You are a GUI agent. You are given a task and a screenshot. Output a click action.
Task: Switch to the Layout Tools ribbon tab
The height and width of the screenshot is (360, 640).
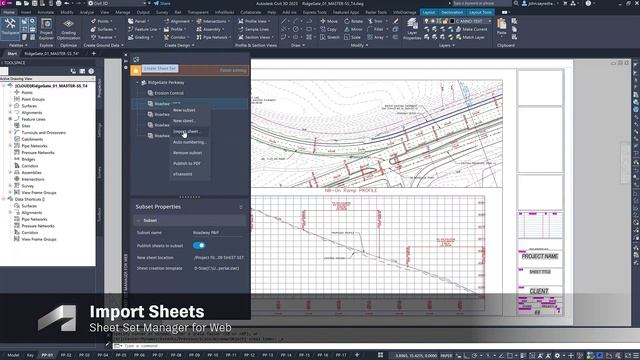point(480,12)
